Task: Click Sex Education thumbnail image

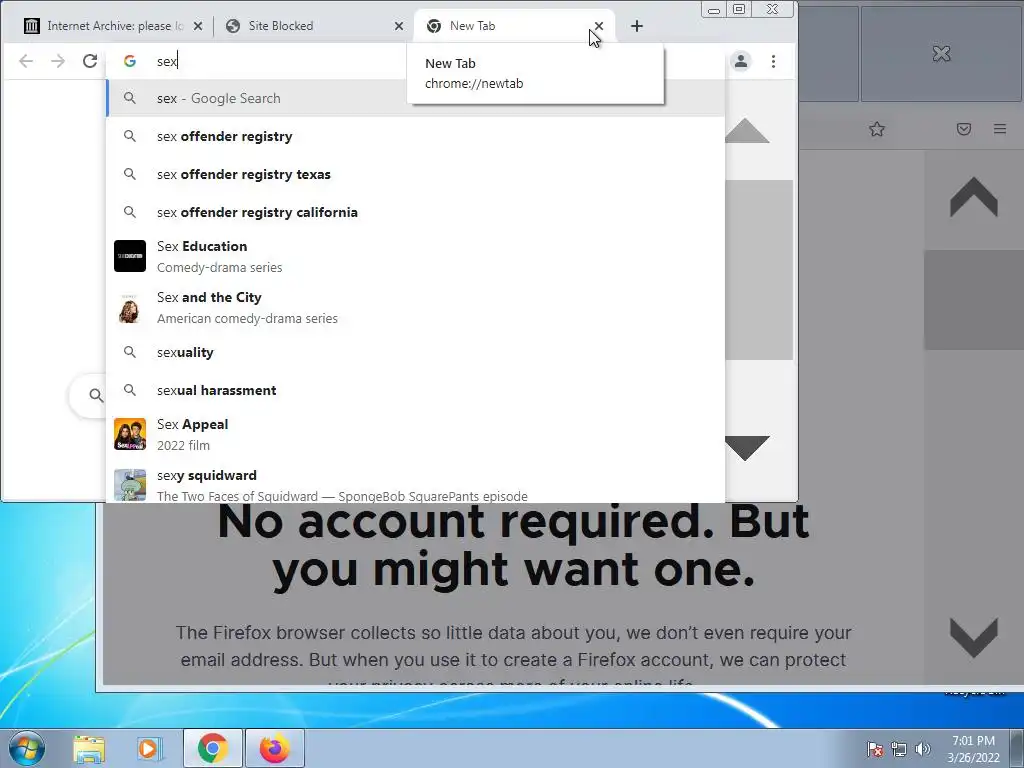Action: [x=130, y=256]
